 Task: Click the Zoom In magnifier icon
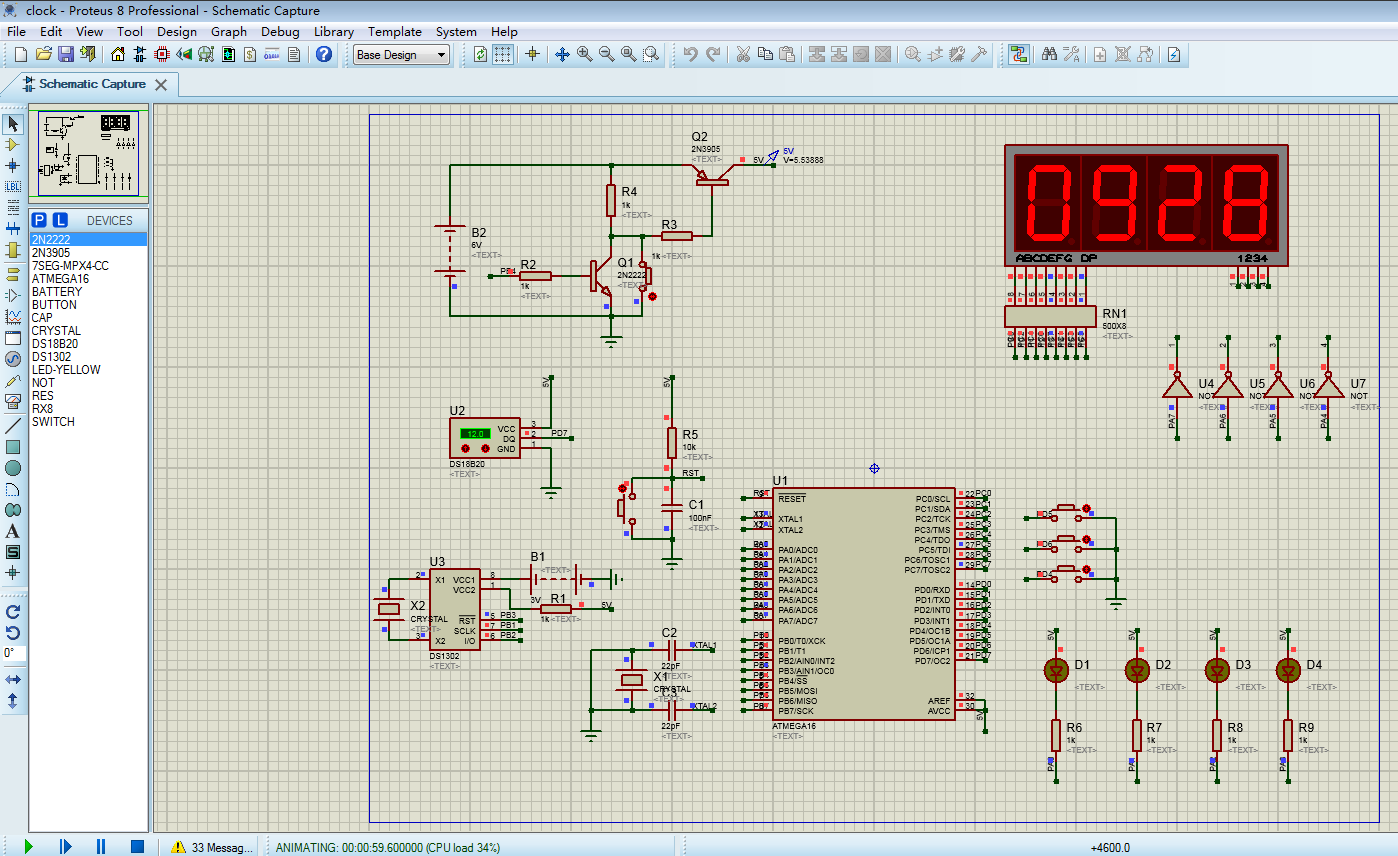(x=584, y=54)
